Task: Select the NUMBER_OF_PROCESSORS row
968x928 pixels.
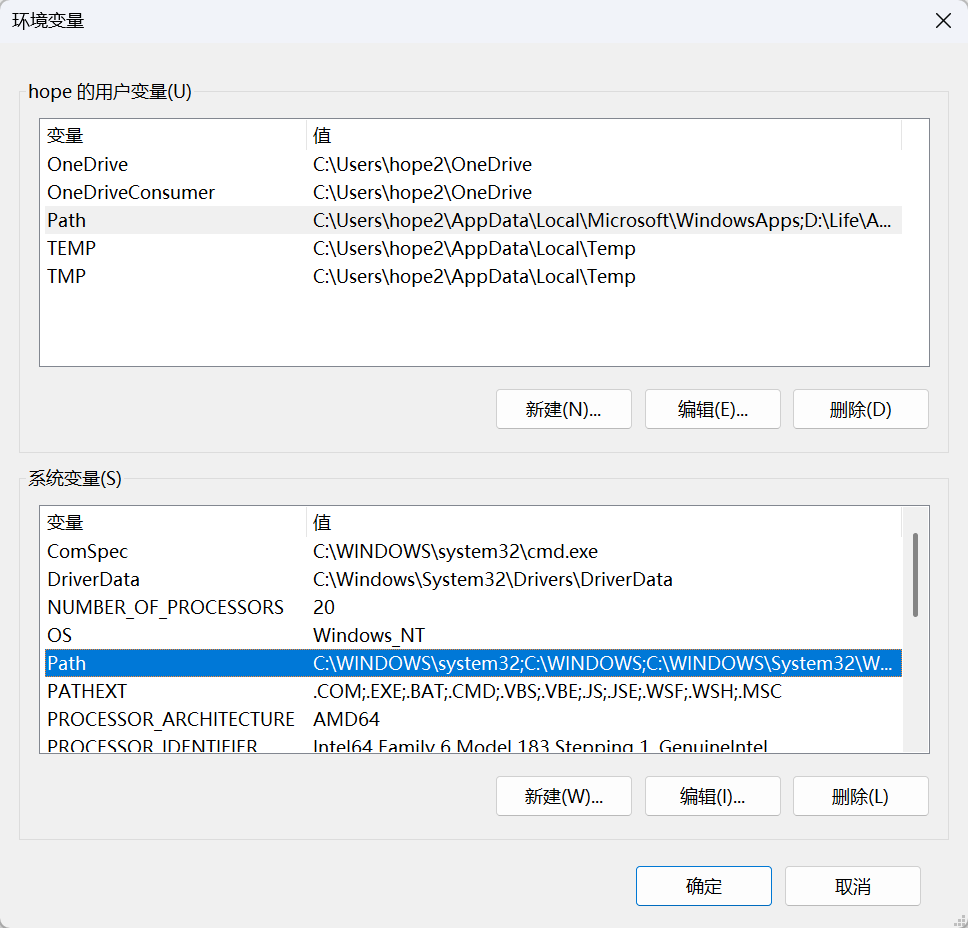Action: [166, 607]
